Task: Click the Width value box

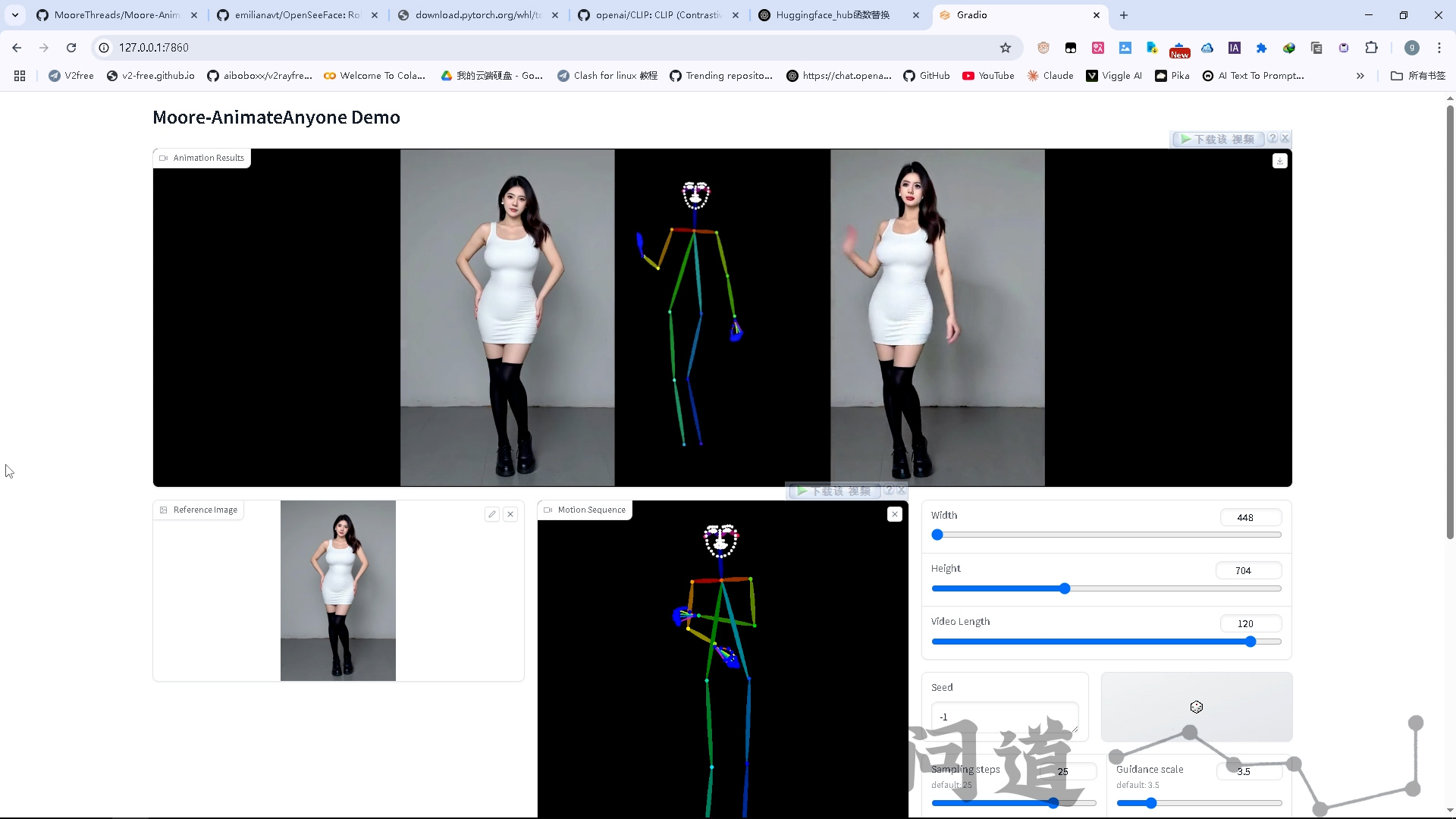Action: 1250,517
